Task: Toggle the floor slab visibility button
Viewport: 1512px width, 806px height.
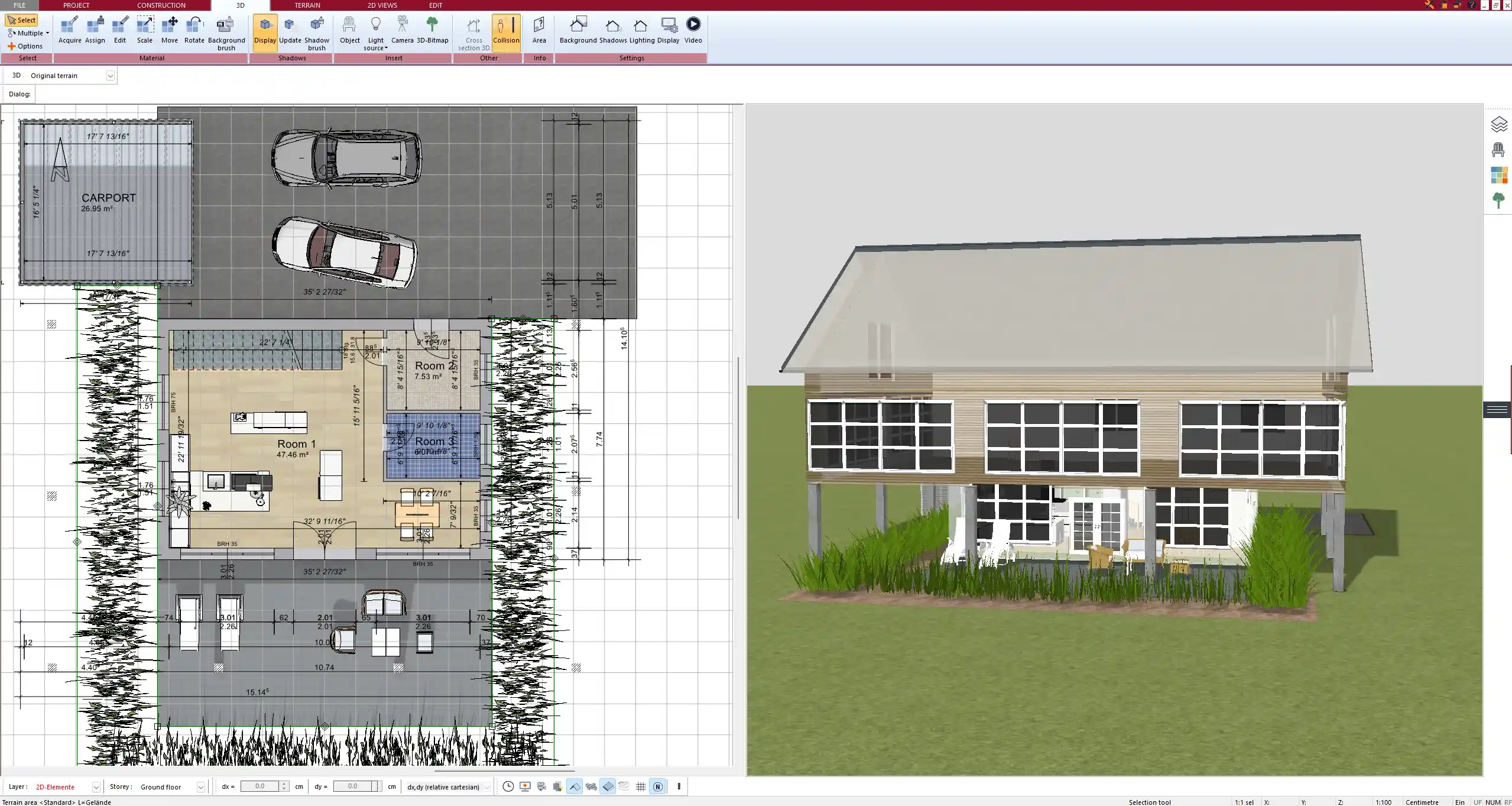Action: pos(608,786)
